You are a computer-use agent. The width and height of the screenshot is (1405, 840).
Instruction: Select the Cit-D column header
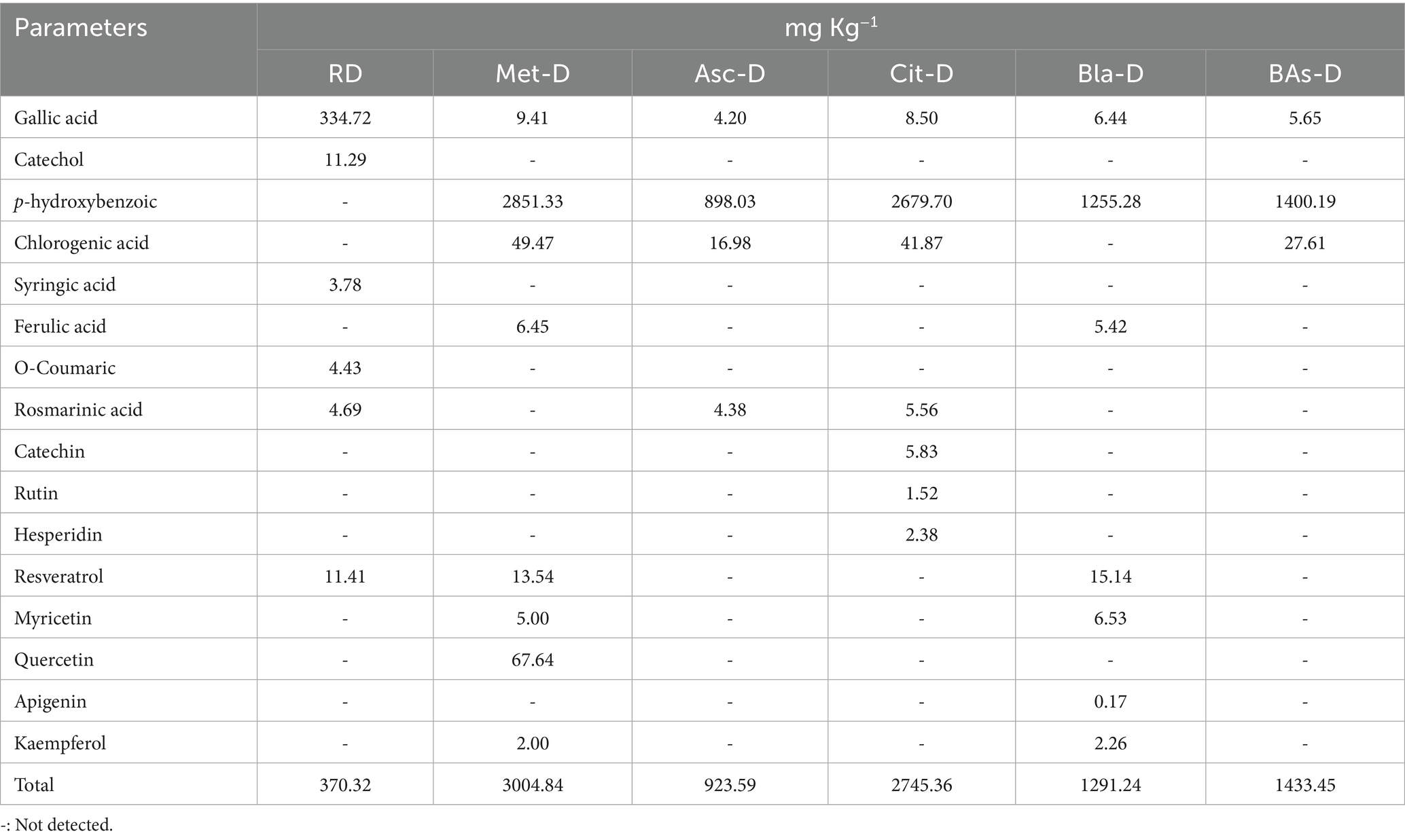921,73
